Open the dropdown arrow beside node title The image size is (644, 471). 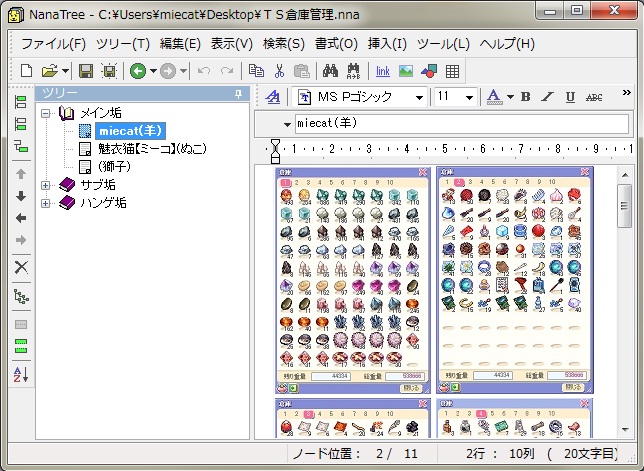click(287, 124)
